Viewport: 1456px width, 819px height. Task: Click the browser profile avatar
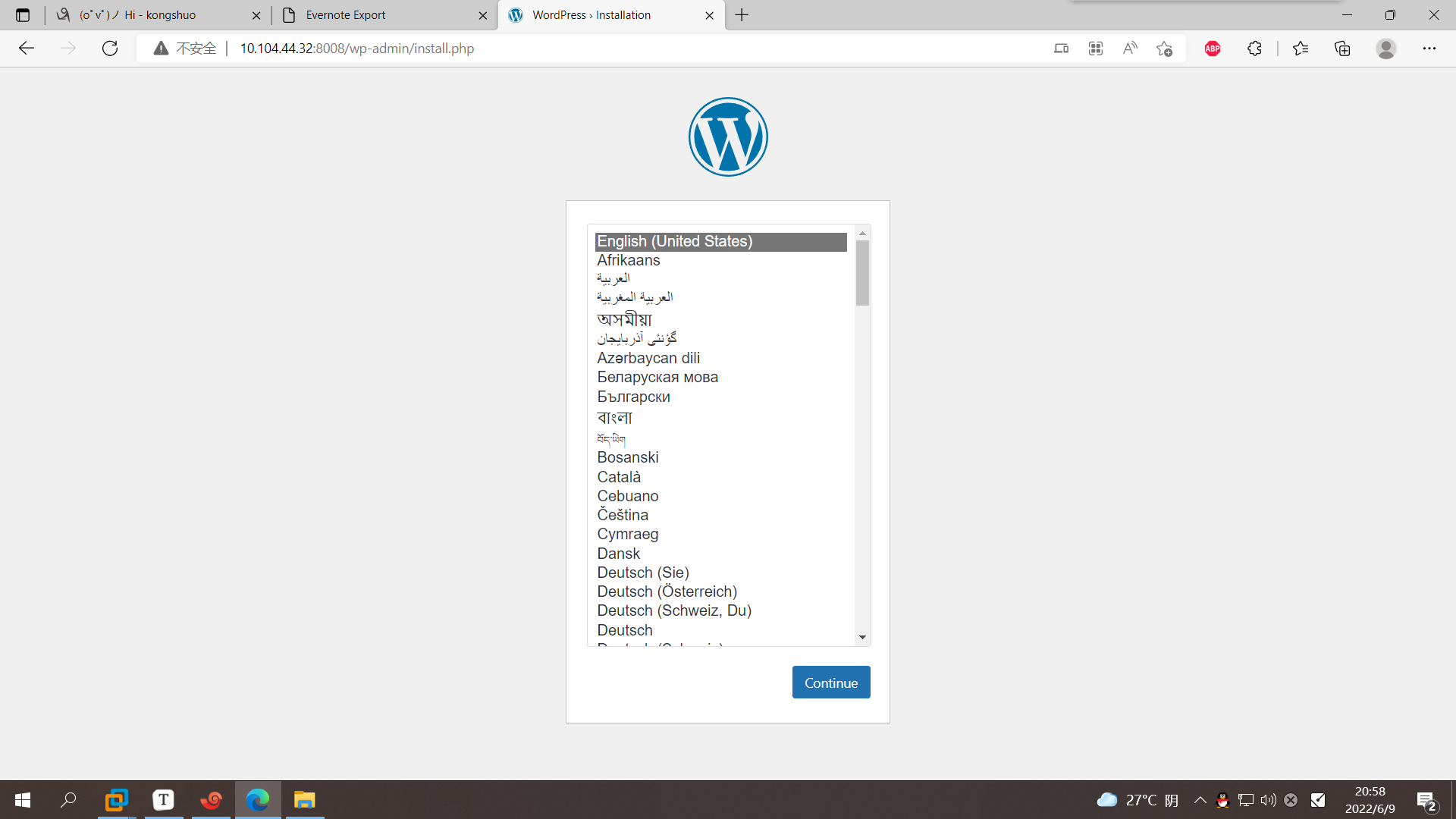coord(1385,49)
